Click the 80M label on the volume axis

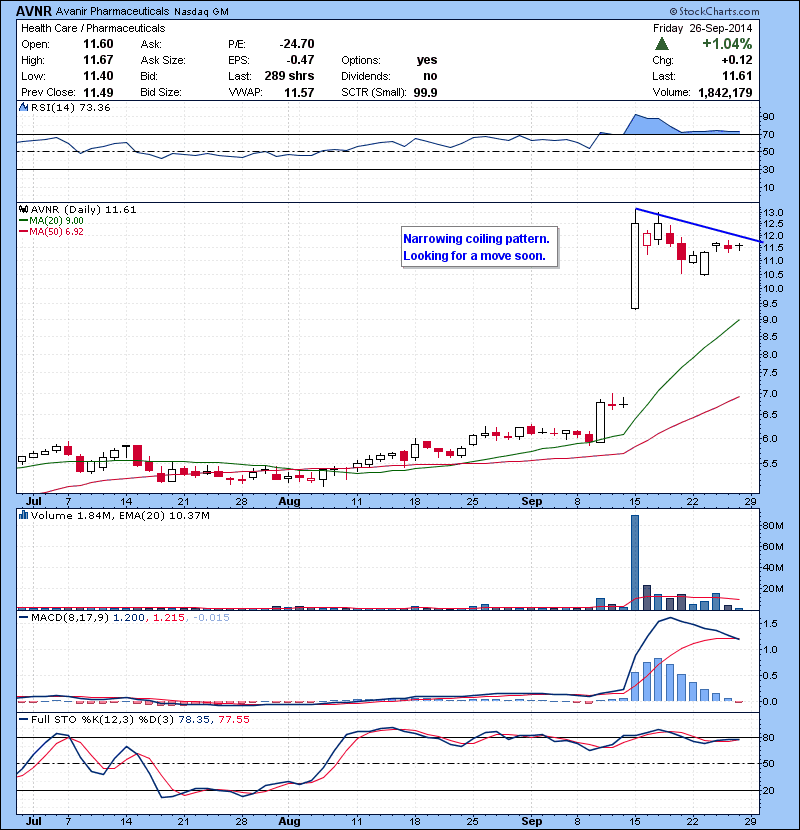[772, 526]
